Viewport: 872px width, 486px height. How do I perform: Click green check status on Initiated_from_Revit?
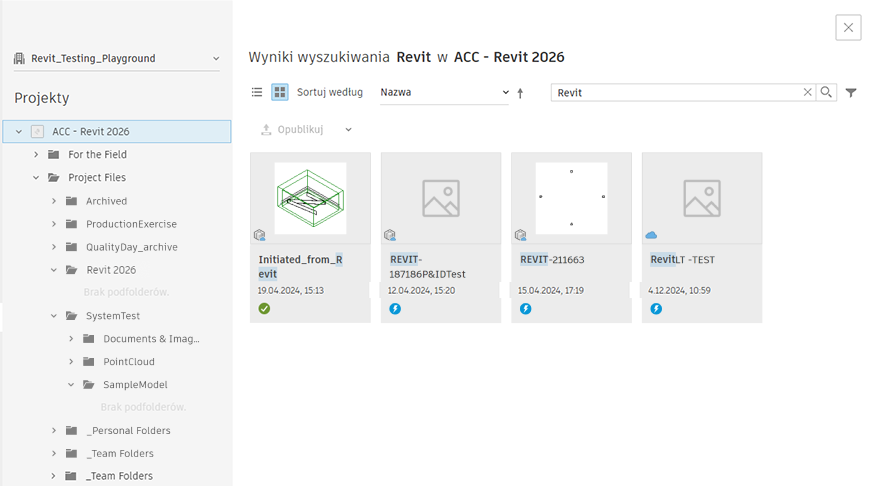(x=265, y=309)
